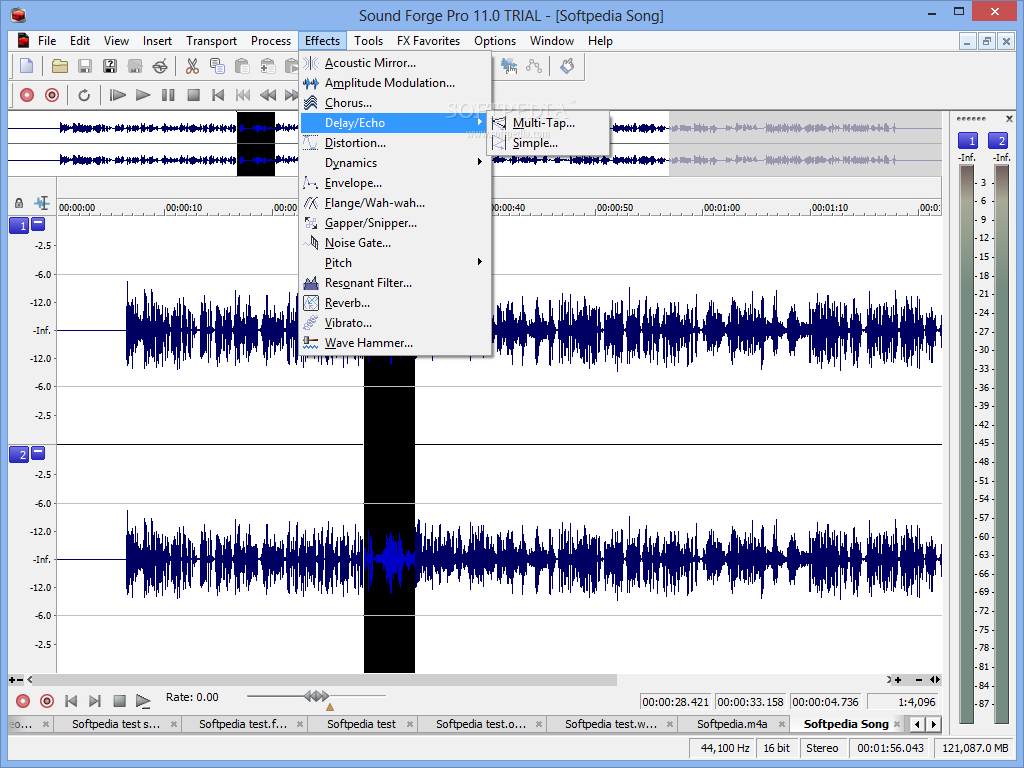The width and height of the screenshot is (1024, 768).
Task: Open Envelope effect
Action: click(396, 183)
